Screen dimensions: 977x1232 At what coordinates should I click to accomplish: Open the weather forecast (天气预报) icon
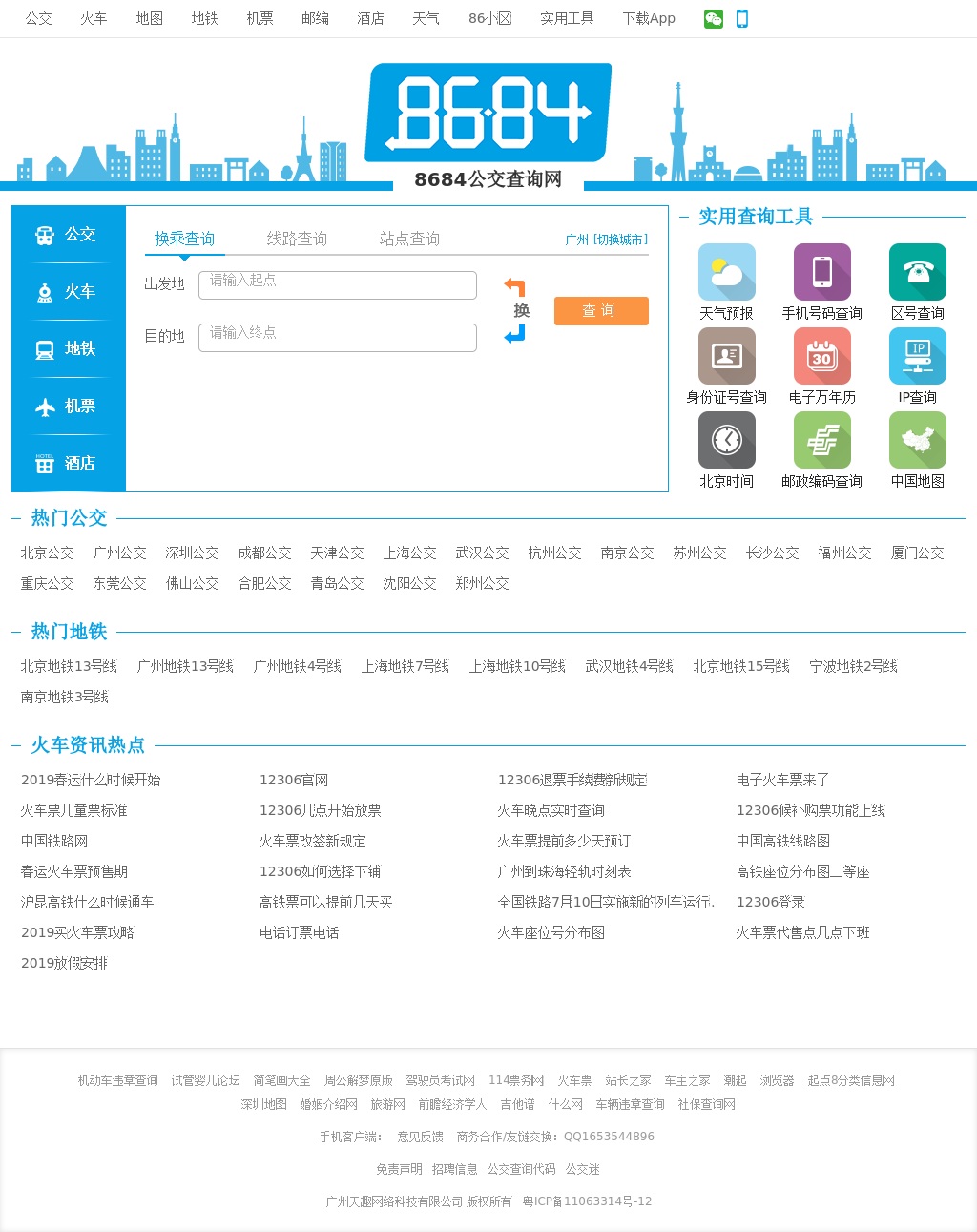pyautogui.click(x=727, y=272)
